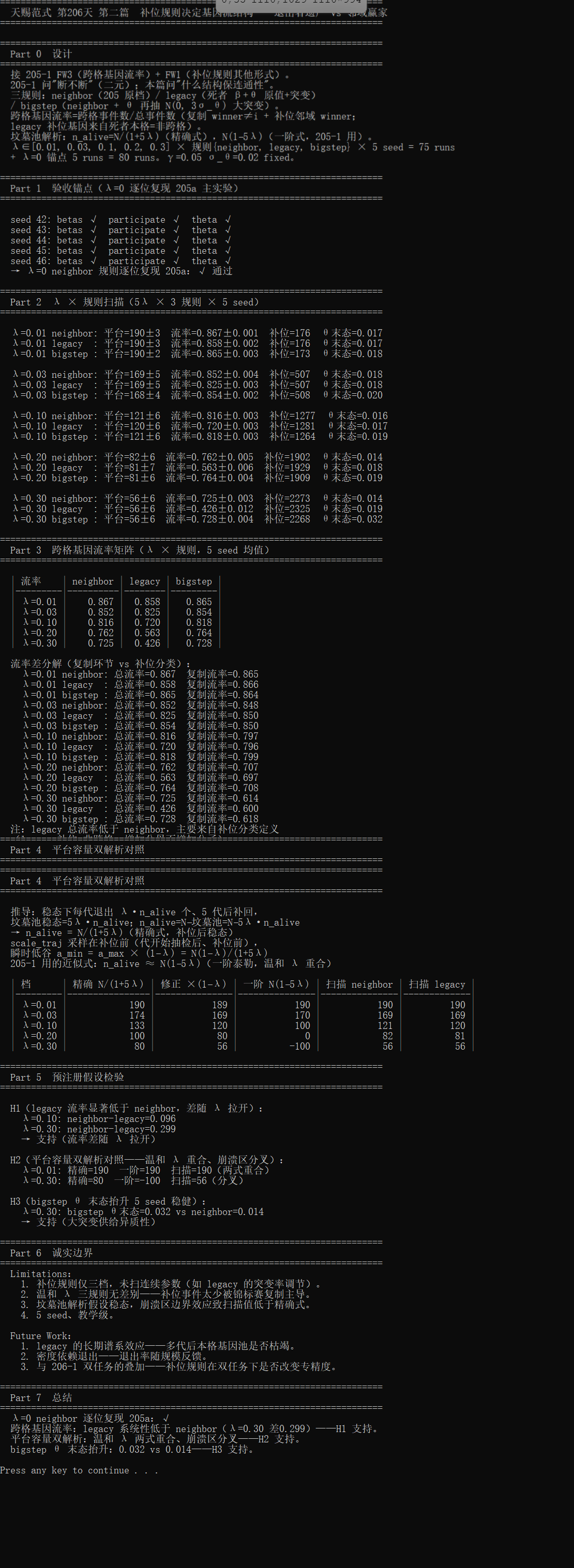Viewport: 574px width, 1568px height.
Task: Select the text "neighbor-legacy=0.096"
Action: coord(121,1119)
